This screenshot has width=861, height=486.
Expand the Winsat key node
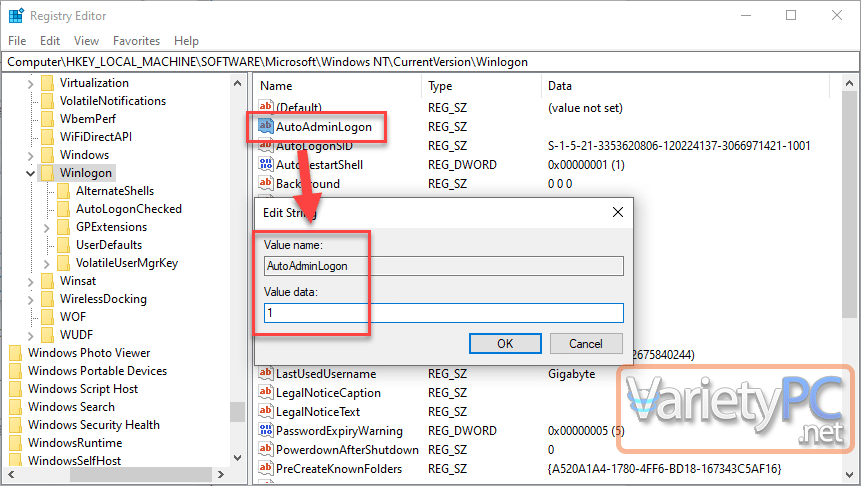(31, 282)
